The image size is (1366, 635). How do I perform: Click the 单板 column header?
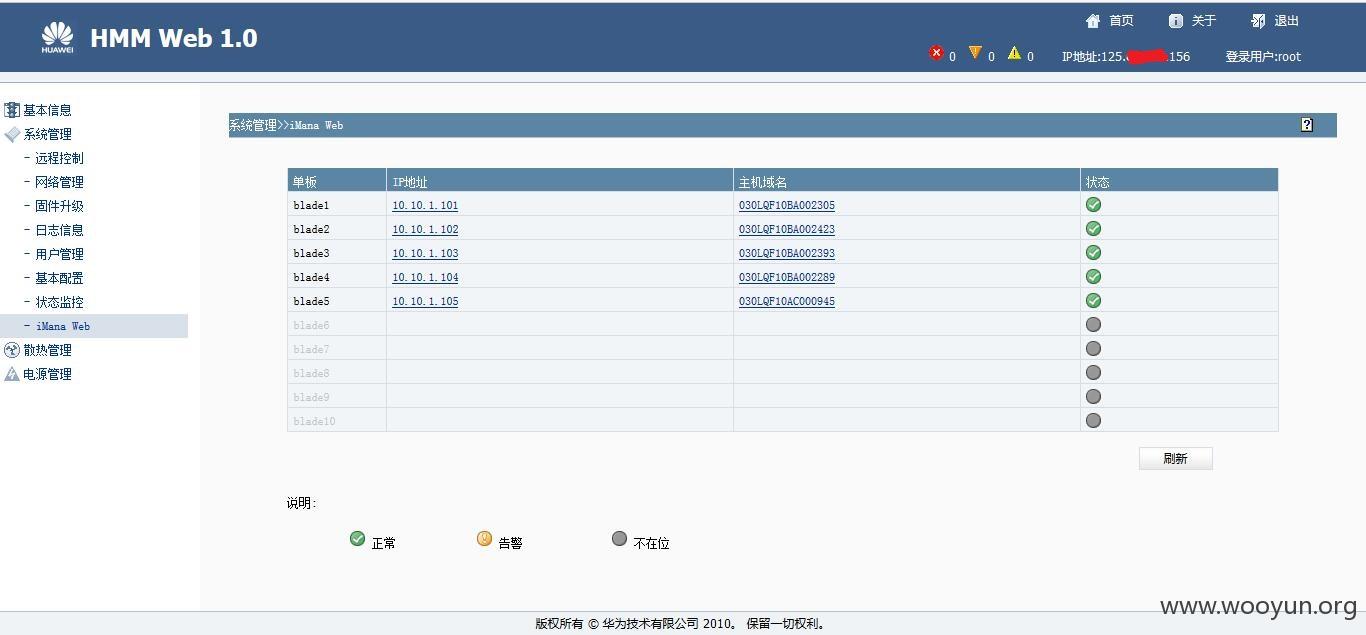[304, 182]
